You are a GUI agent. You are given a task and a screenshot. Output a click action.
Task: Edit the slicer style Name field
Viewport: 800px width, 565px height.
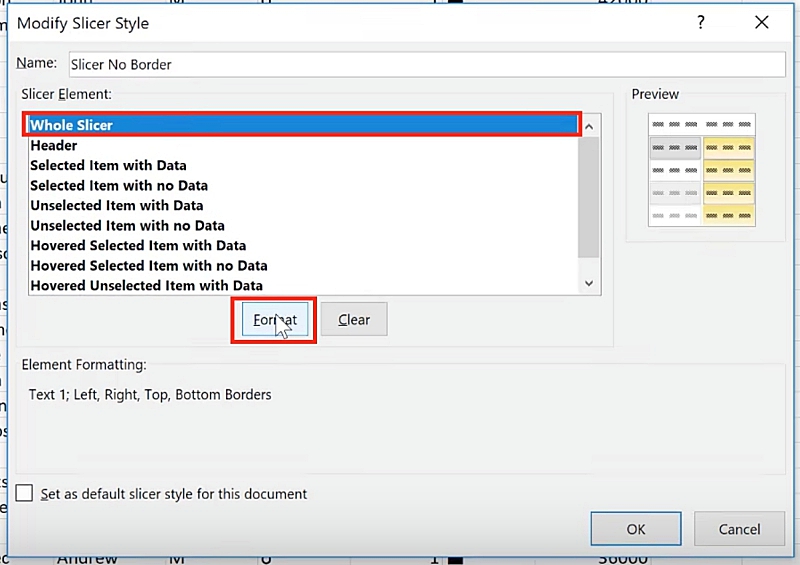(x=425, y=64)
